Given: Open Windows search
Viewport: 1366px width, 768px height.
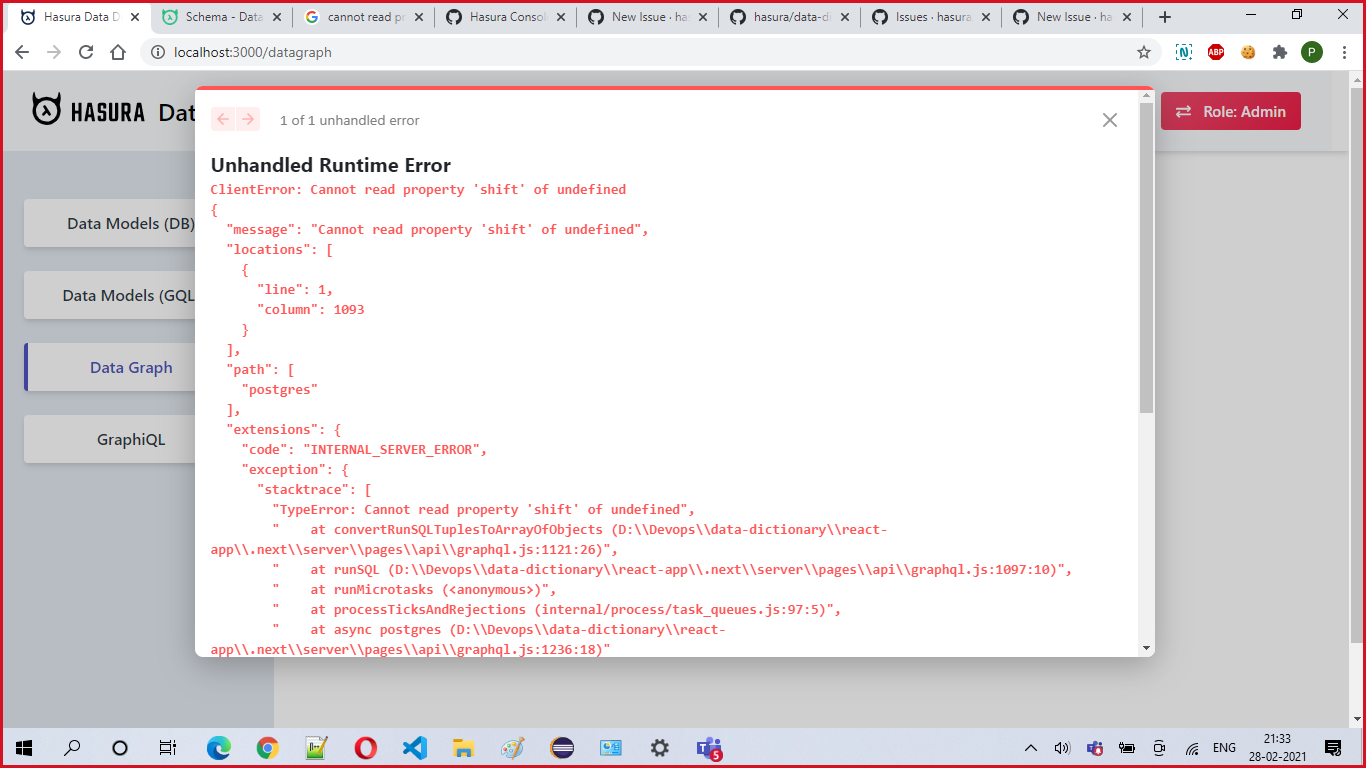Looking at the screenshot, I should (x=72, y=747).
